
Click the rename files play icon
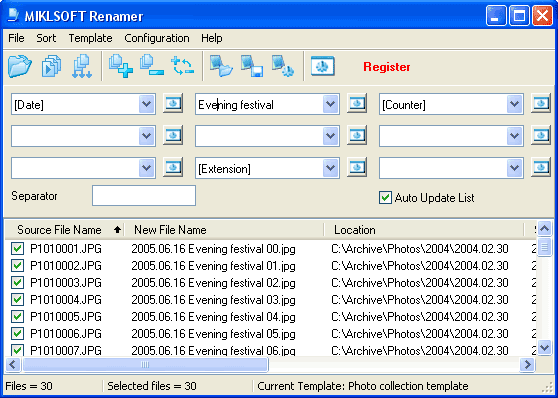coord(52,66)
